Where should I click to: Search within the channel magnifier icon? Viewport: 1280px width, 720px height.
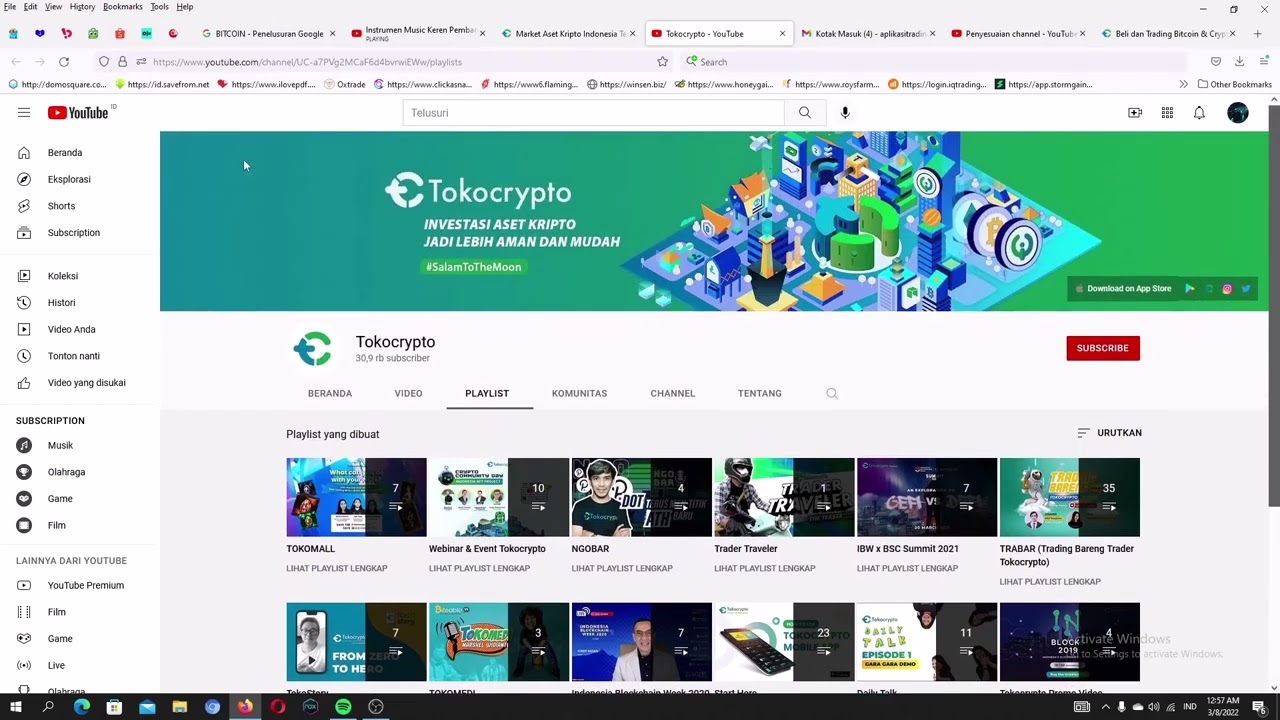pos(832,394)
